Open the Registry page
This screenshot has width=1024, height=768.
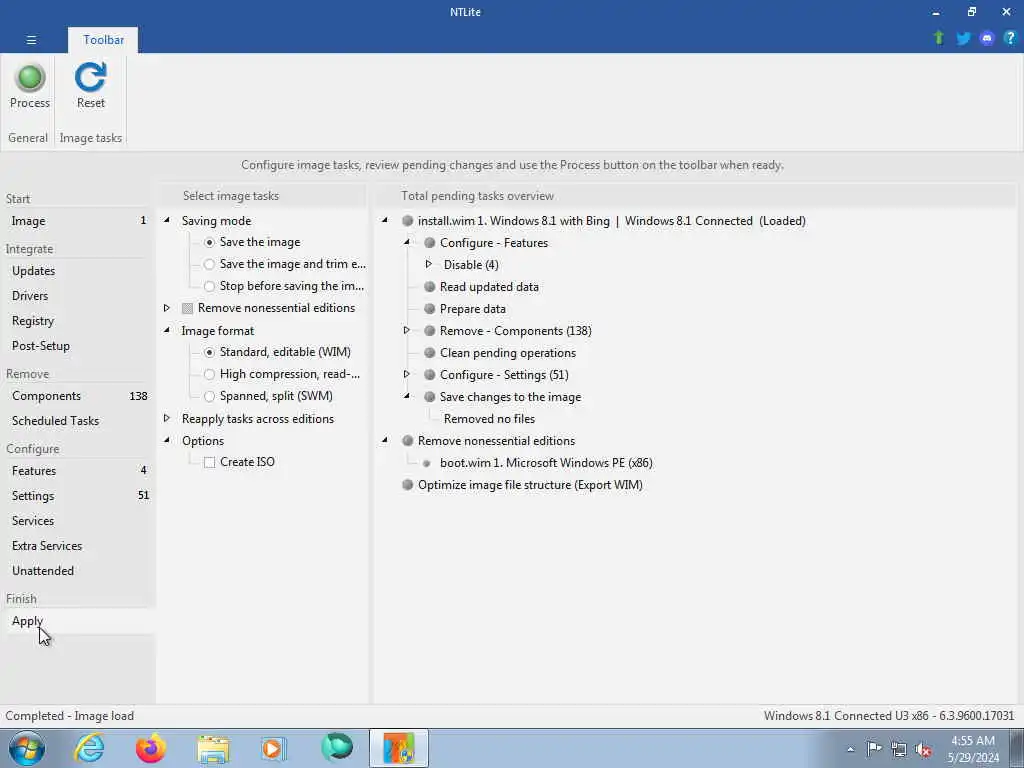pos(78,321)
